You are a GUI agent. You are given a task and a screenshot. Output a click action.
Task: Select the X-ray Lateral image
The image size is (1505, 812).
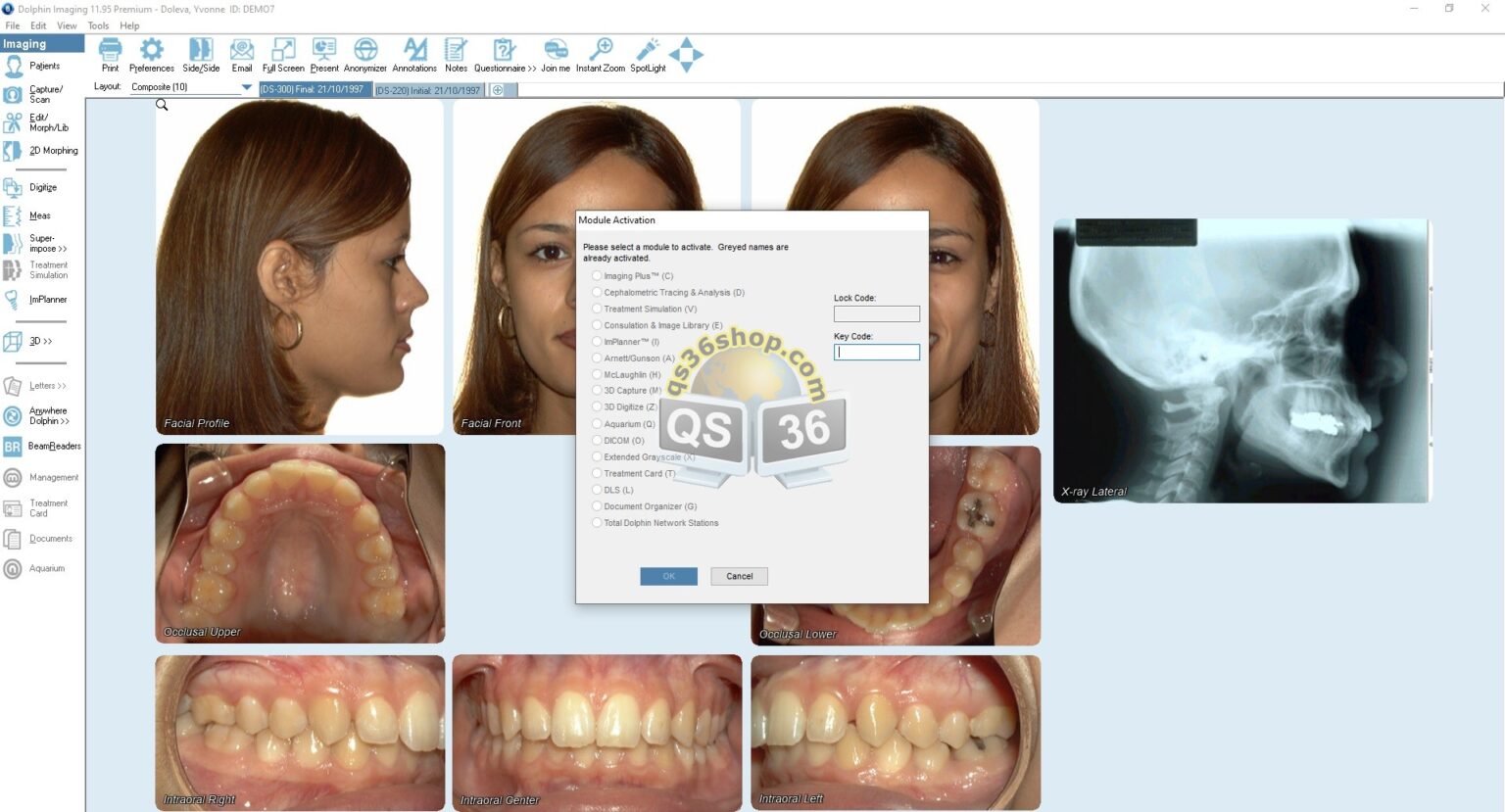tap(1242, 360)
